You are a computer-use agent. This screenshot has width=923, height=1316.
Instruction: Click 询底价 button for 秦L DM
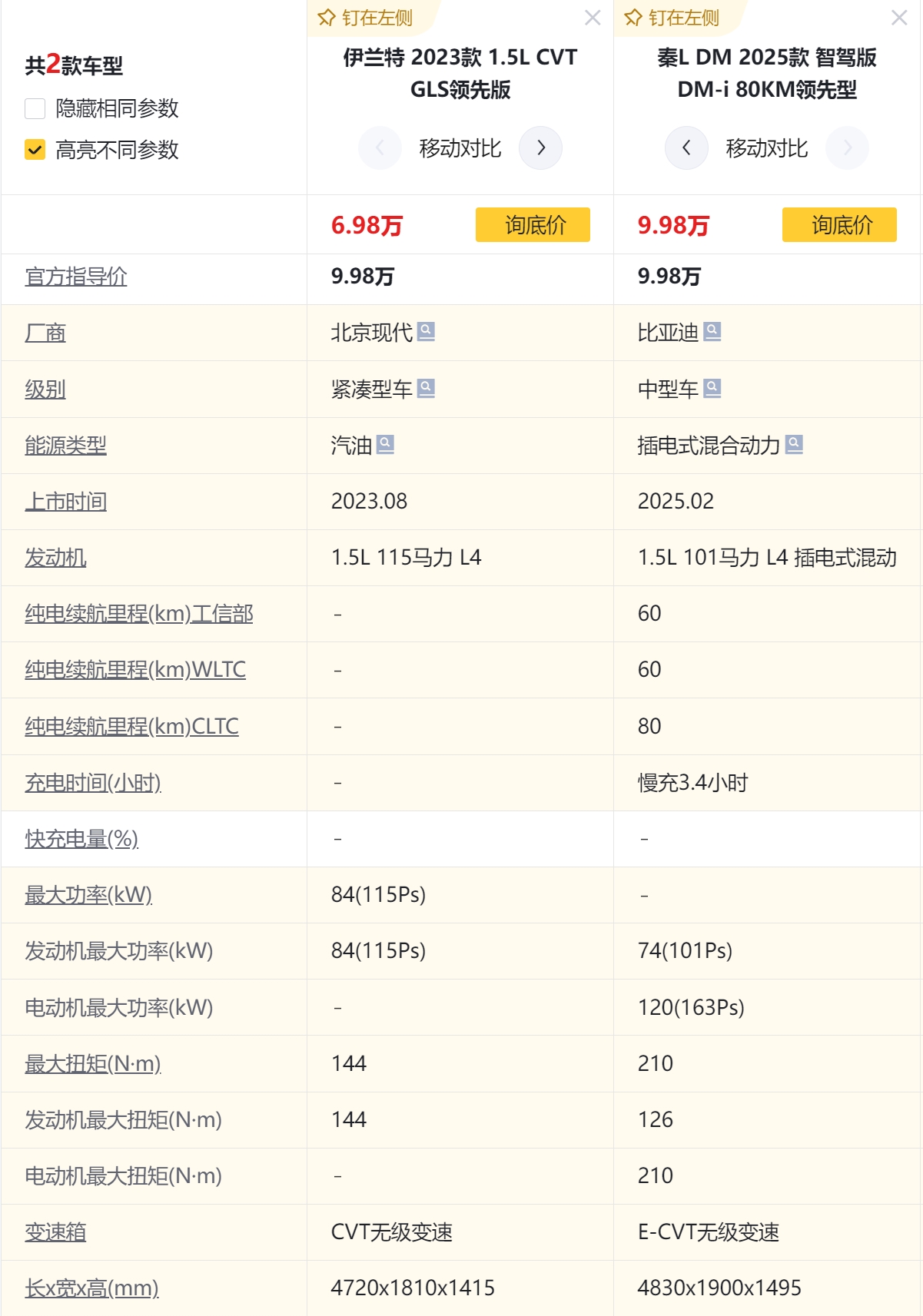click(839, 224)
